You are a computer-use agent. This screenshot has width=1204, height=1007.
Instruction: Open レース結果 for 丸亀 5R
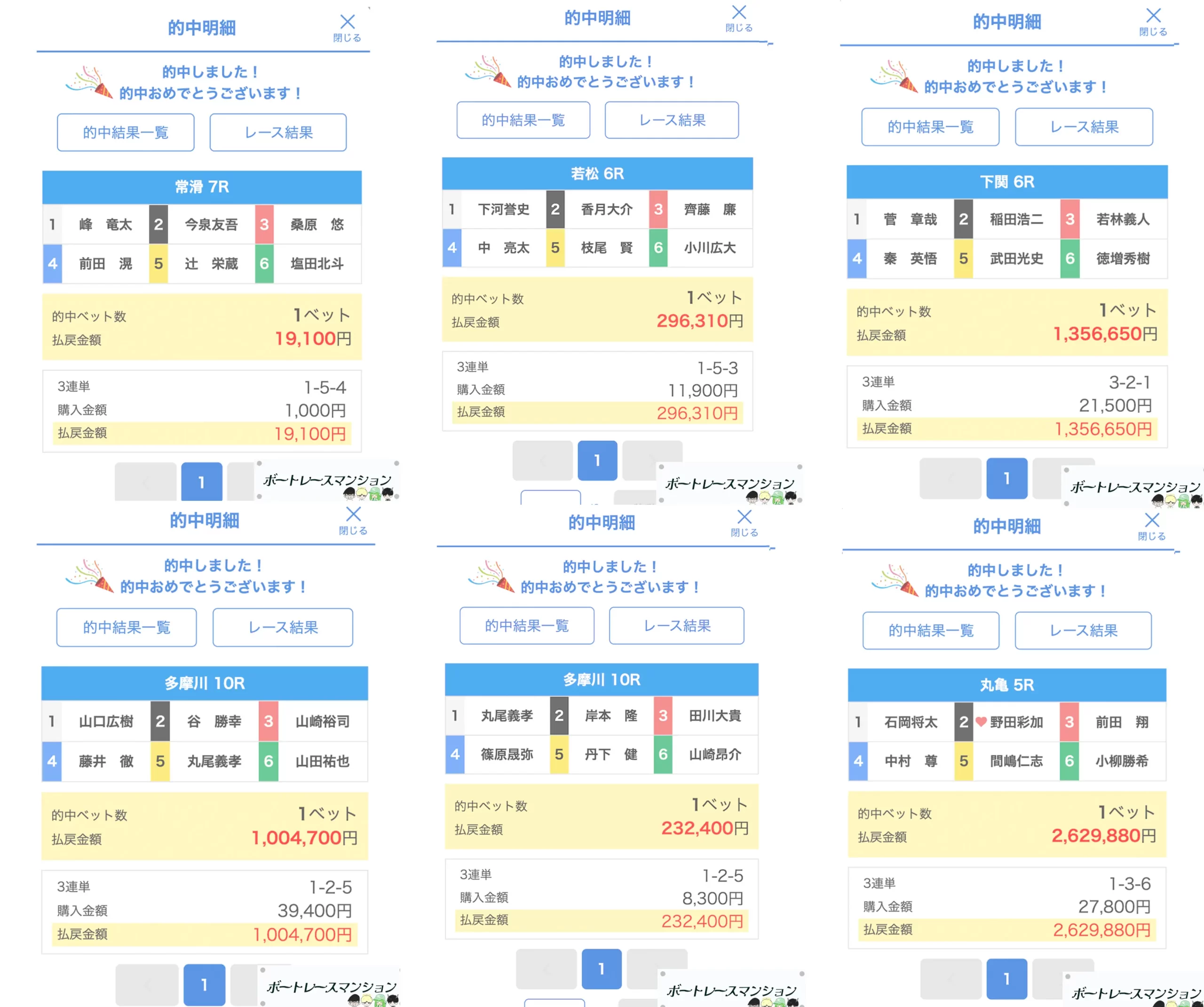(1084, 631)
